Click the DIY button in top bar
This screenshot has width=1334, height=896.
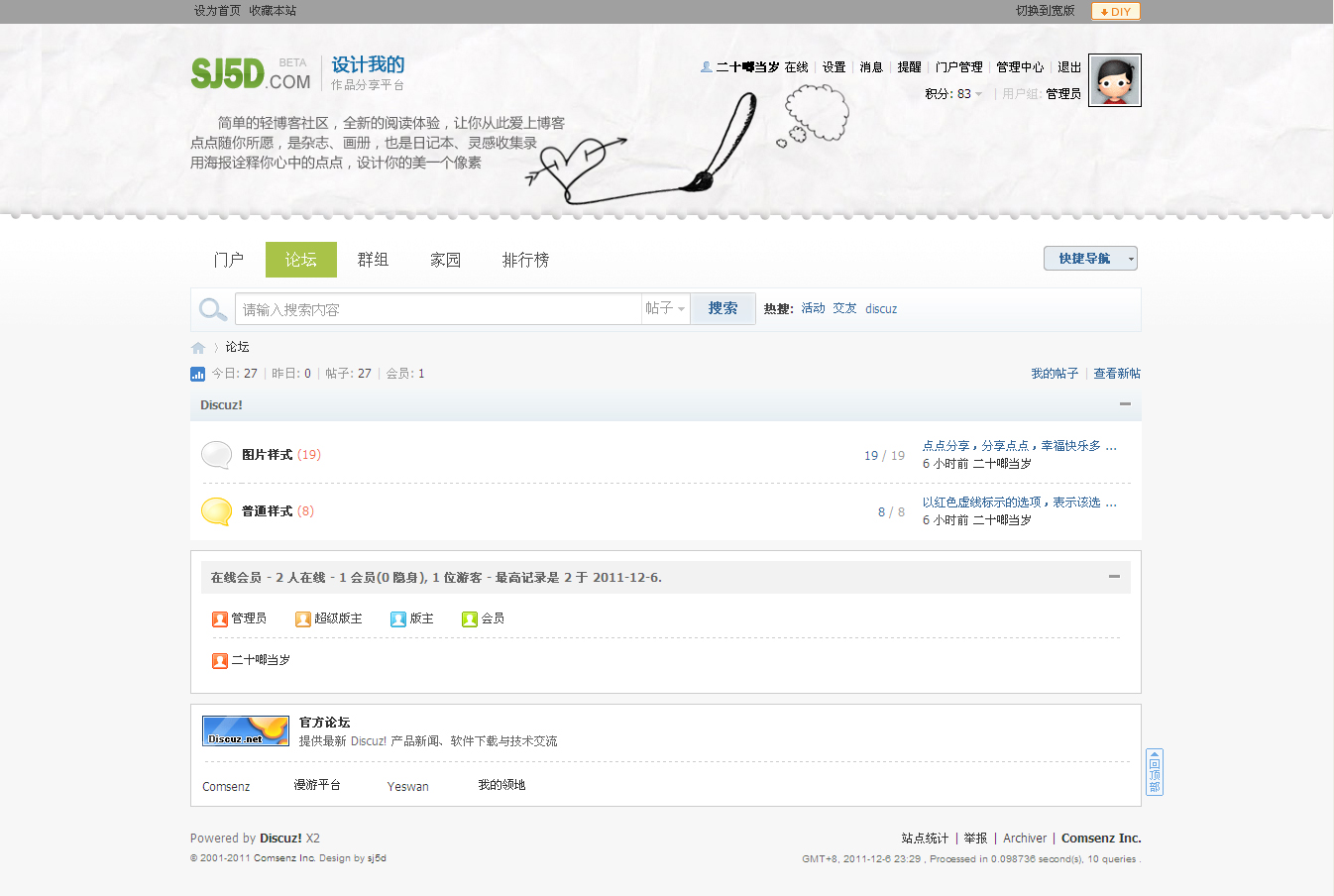[1116, 11]
